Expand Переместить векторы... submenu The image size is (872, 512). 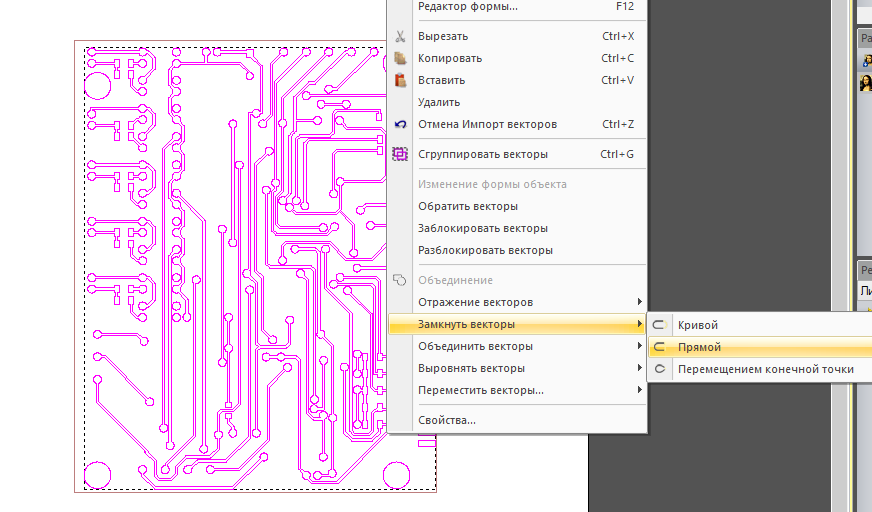517,390
